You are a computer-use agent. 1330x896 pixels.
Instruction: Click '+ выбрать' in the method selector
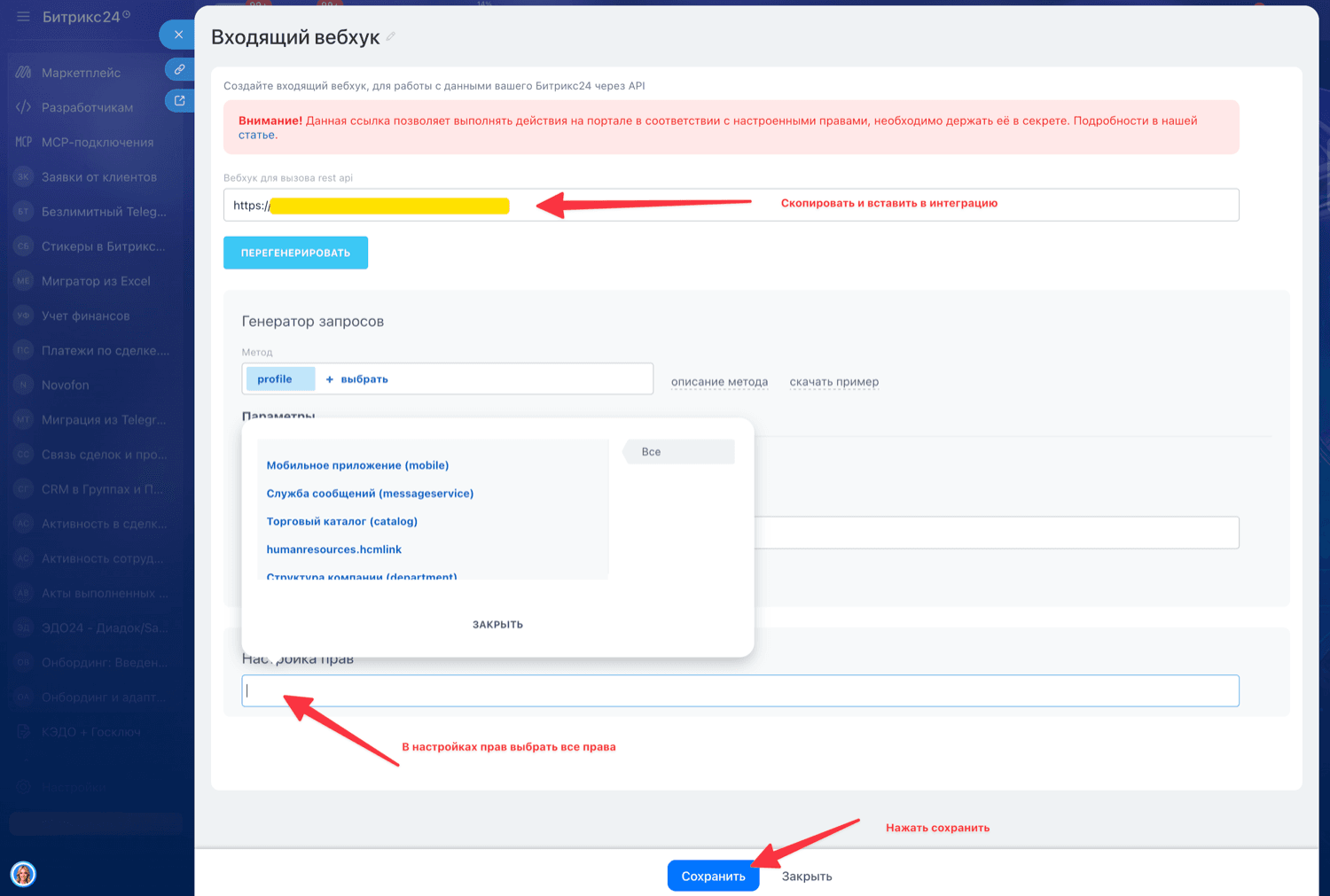coord(356,379)
